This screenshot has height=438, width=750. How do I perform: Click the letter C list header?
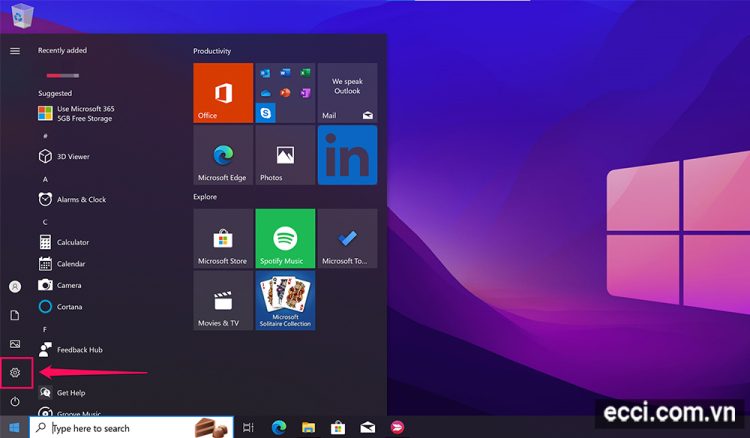coord(45,222)
